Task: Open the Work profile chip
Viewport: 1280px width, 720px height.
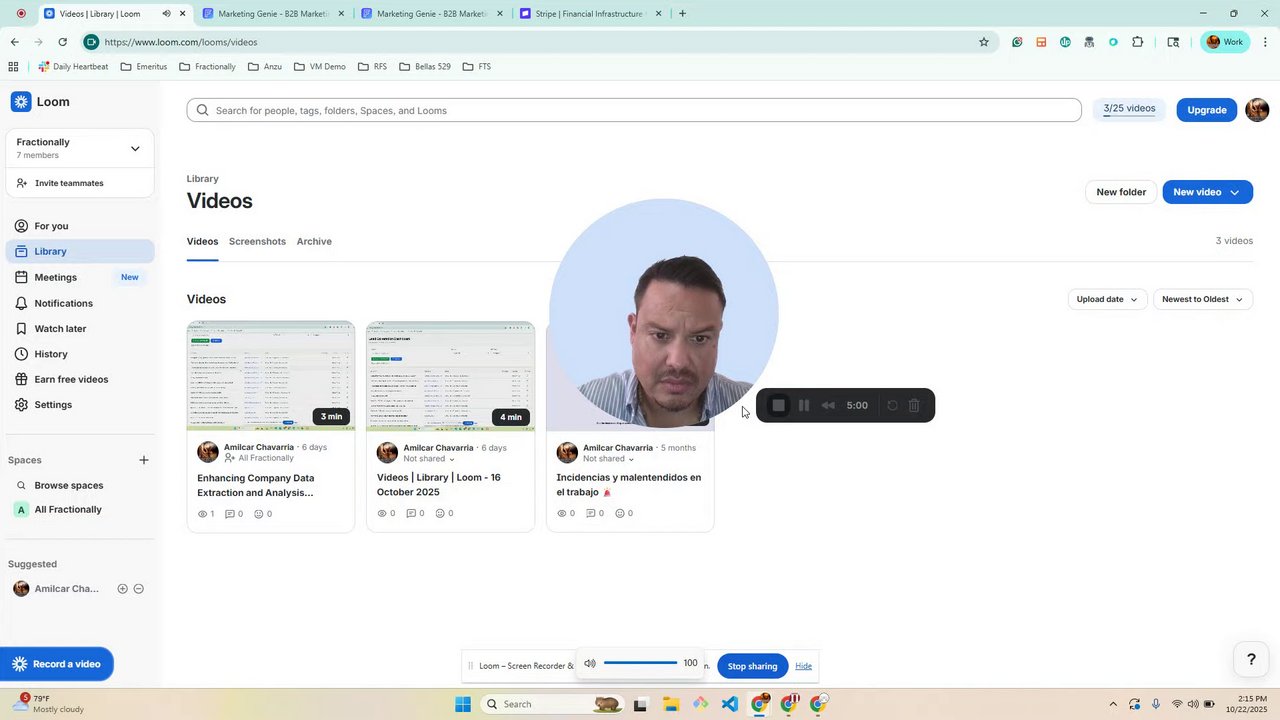Action: [x=1224, y=42]
